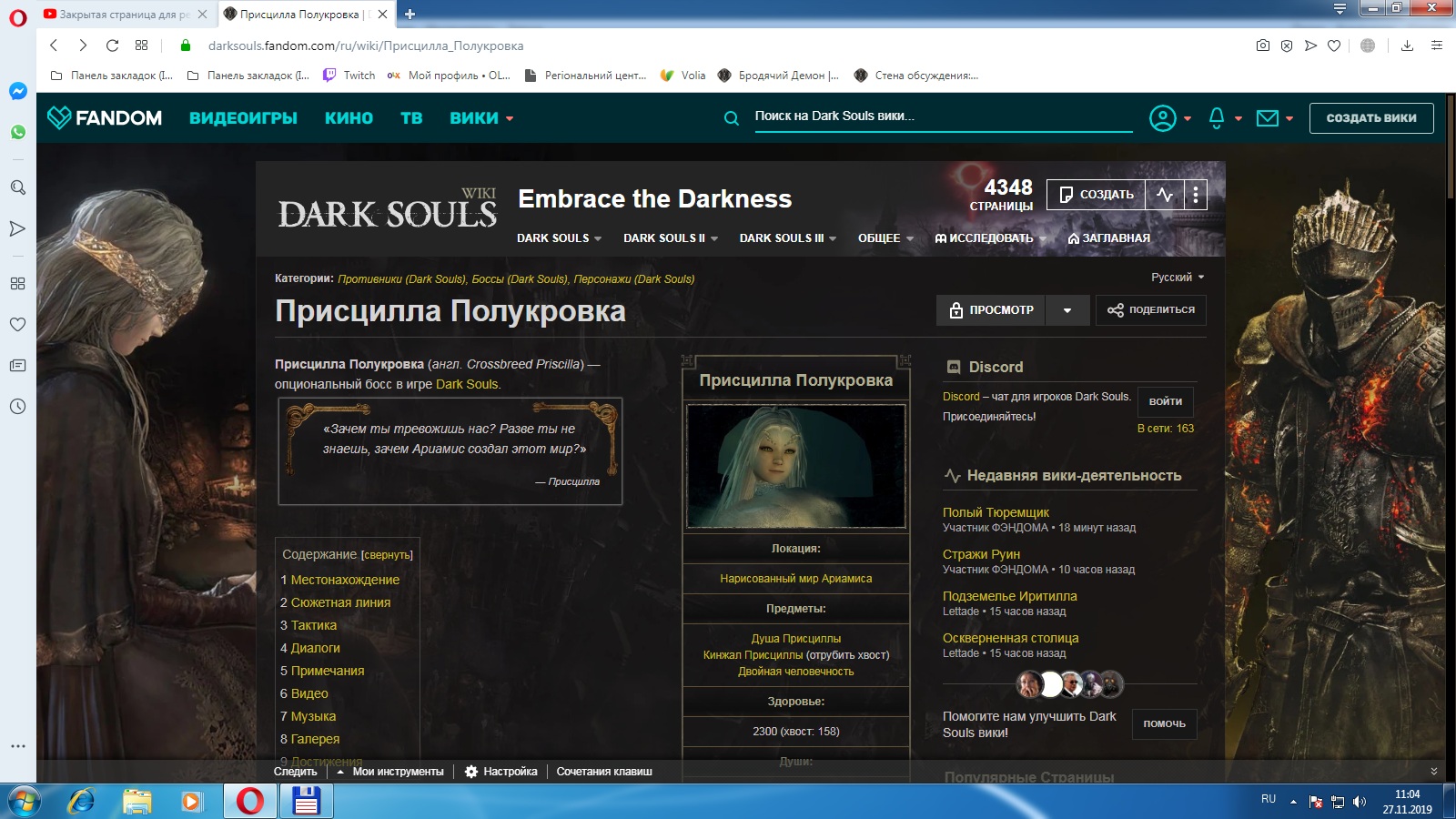1456x819 pixels.
Task: Open Fandom messages envelope
Action: [1268, 118]
